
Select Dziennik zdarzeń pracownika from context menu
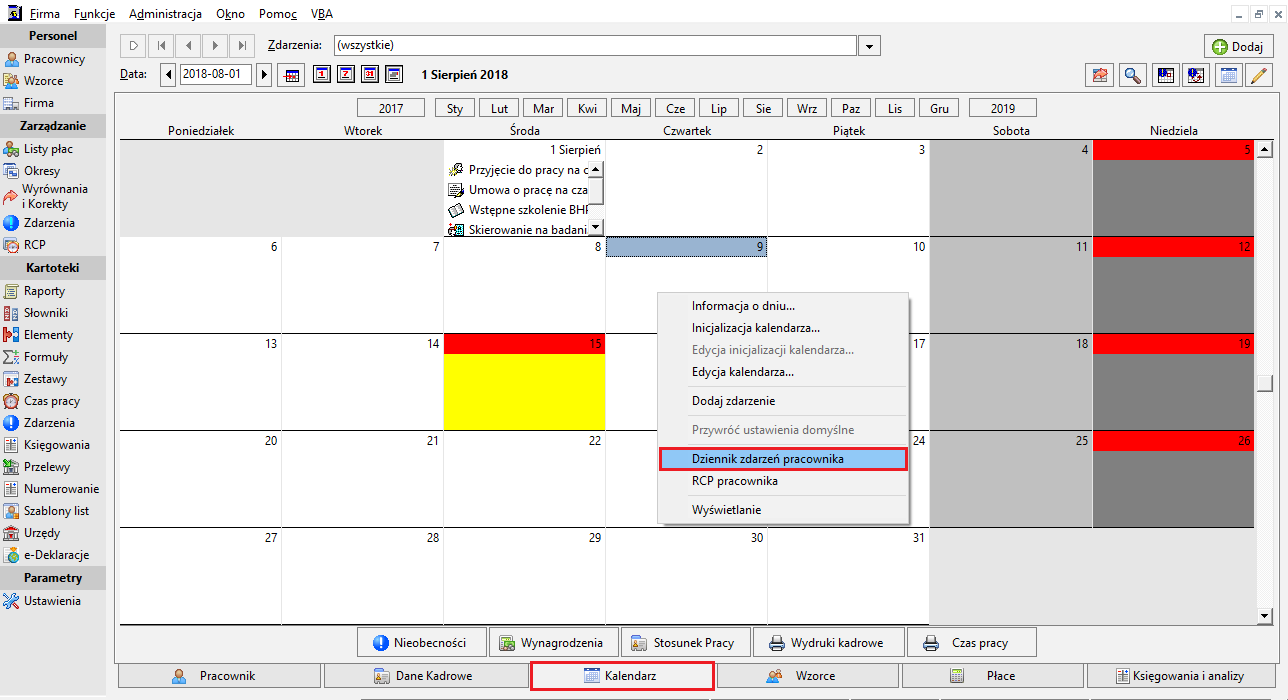coord(783,459)
